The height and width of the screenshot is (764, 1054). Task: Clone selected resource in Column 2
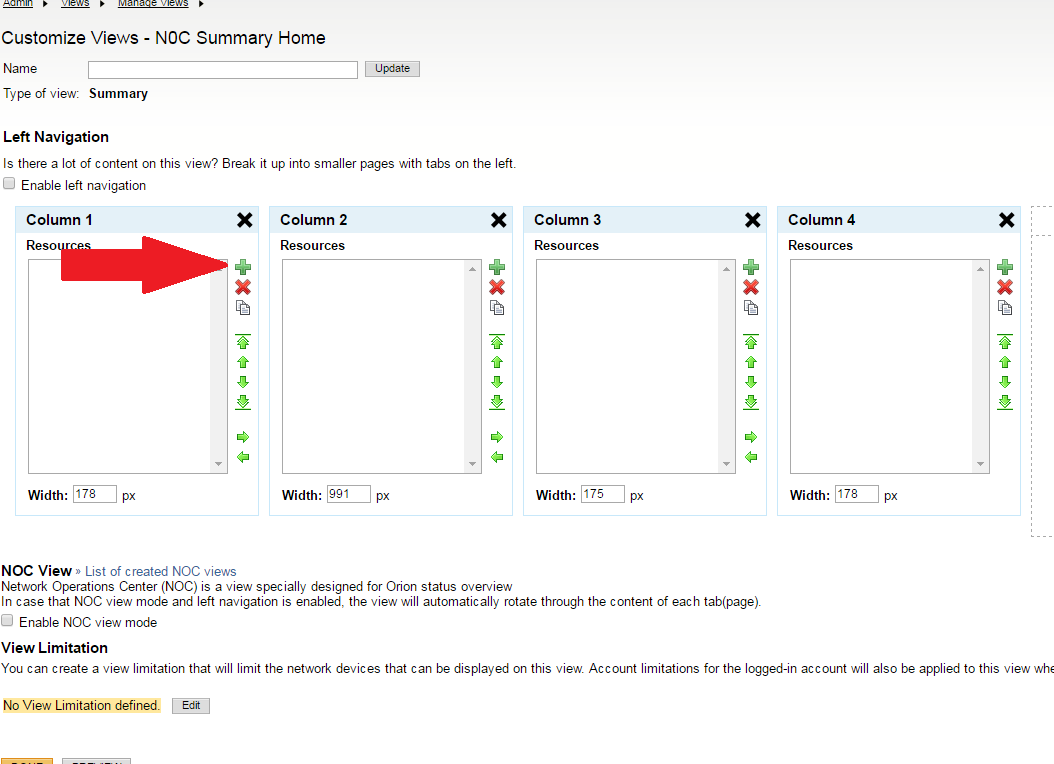(x=497, y=308)
